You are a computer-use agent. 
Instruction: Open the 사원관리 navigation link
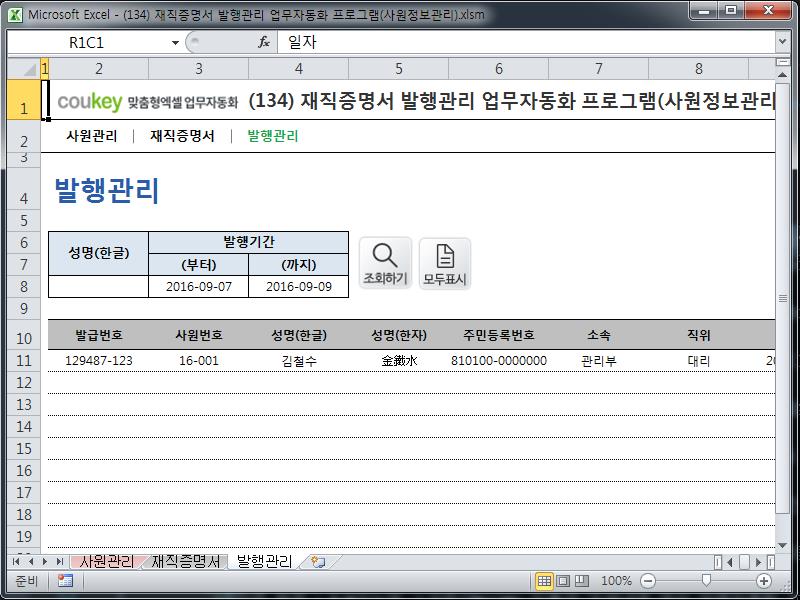92,136
